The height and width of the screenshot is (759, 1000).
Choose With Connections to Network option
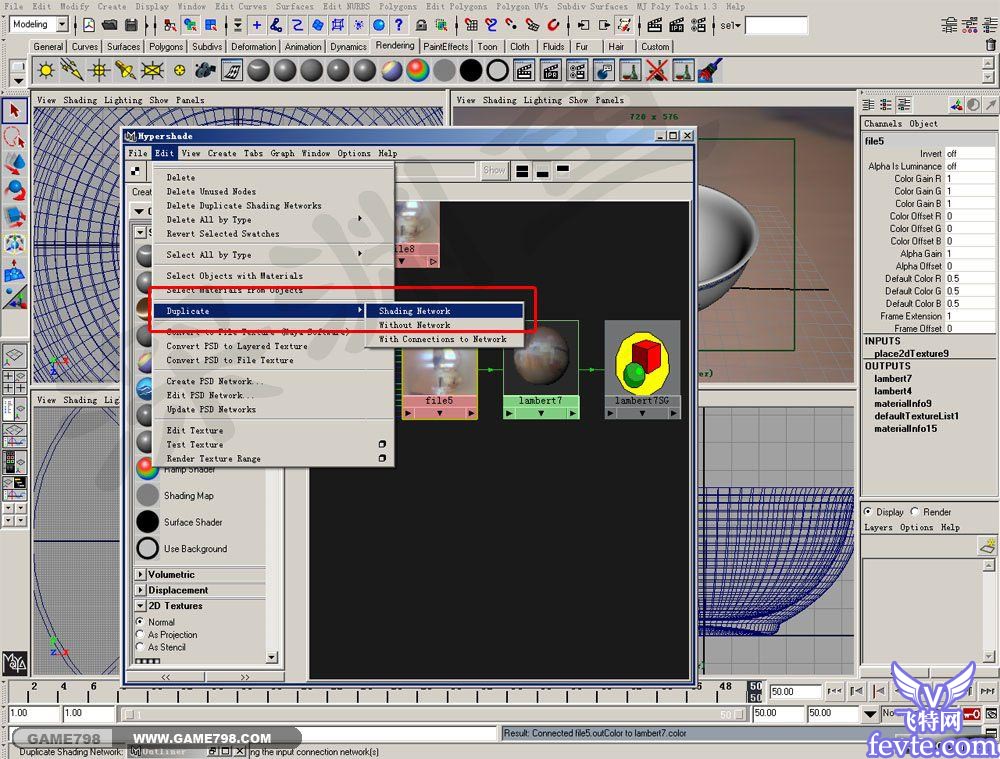(x=445, y=339)
